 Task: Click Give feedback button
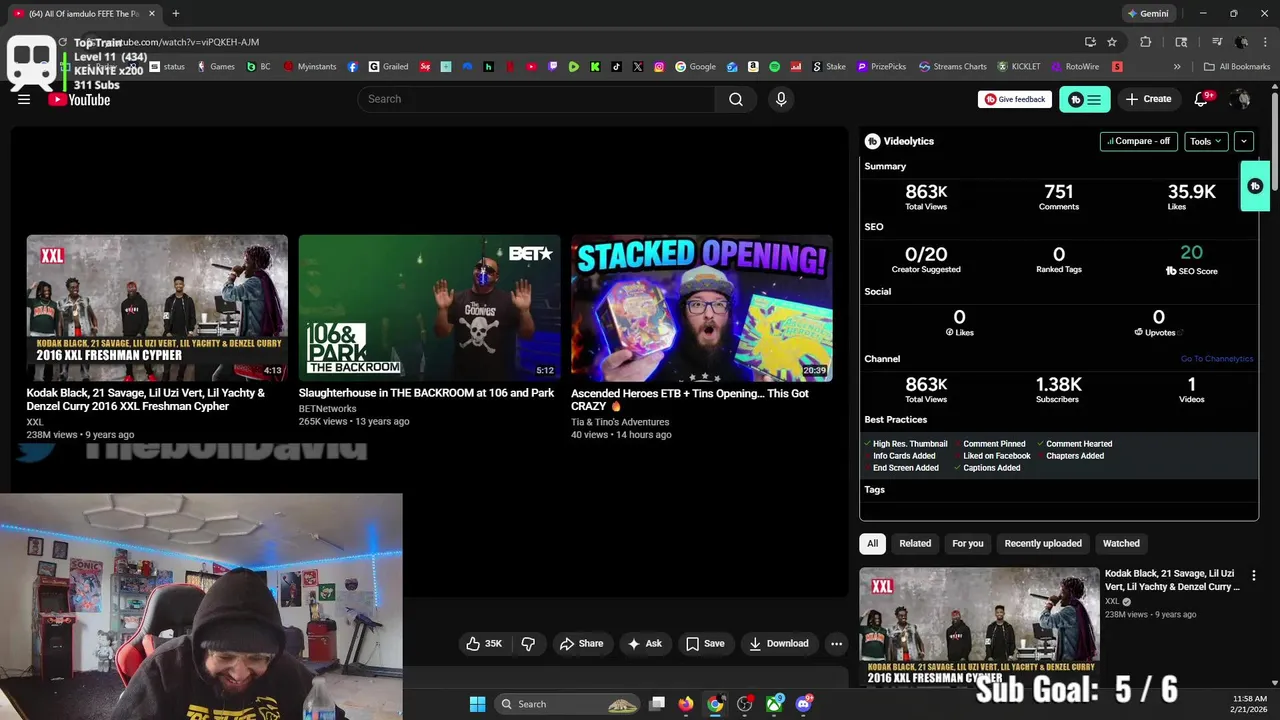click(x=1015, y=99)
